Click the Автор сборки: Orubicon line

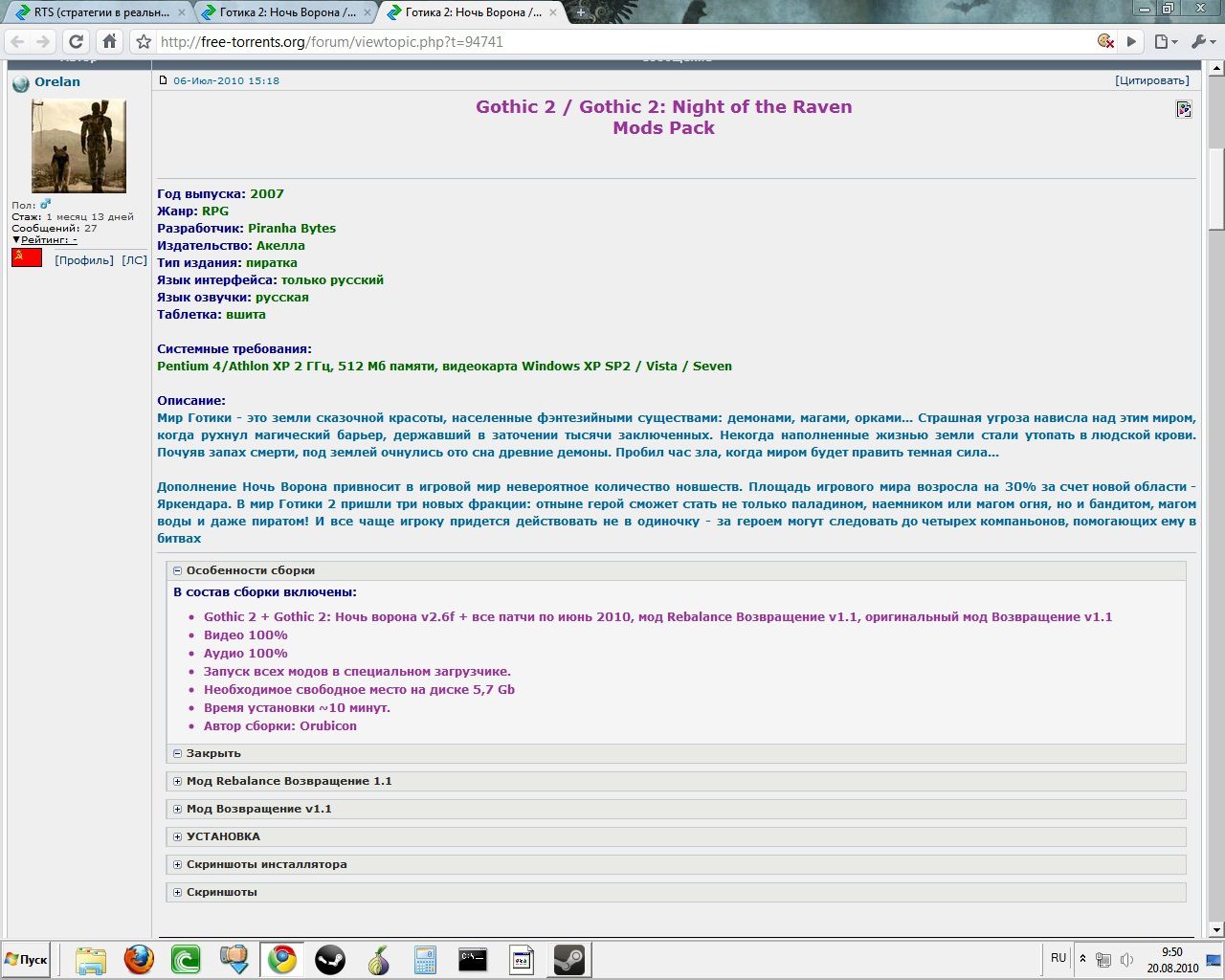(x=279, y=725)
